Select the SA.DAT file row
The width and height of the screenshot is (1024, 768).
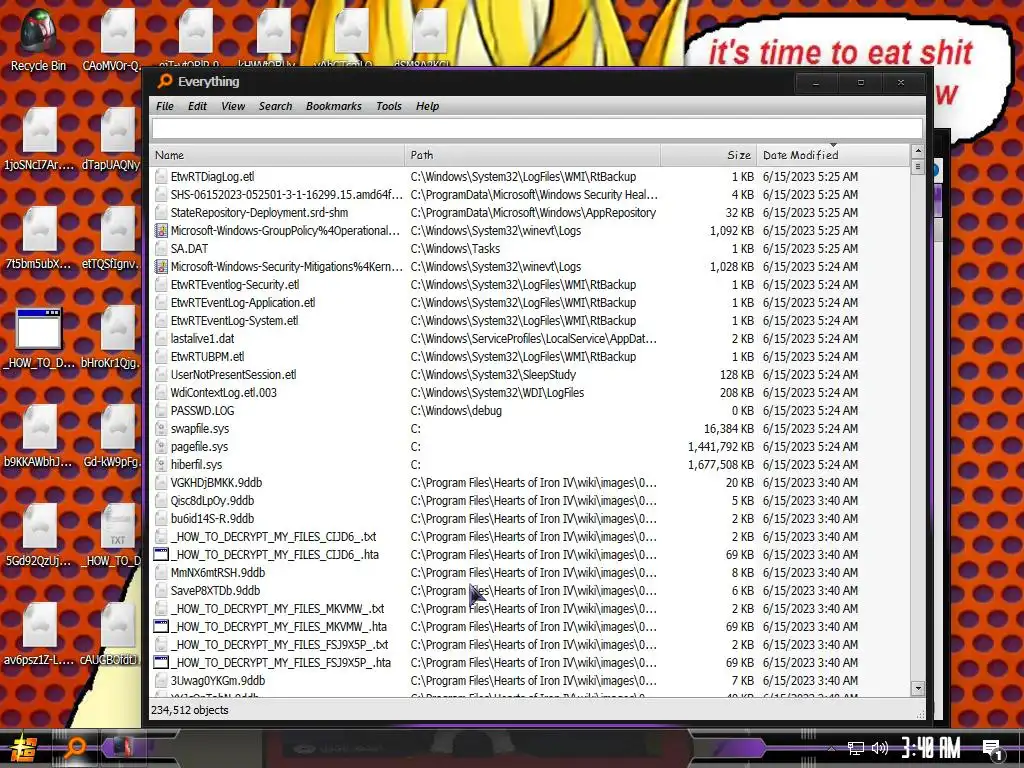(529, 248)
